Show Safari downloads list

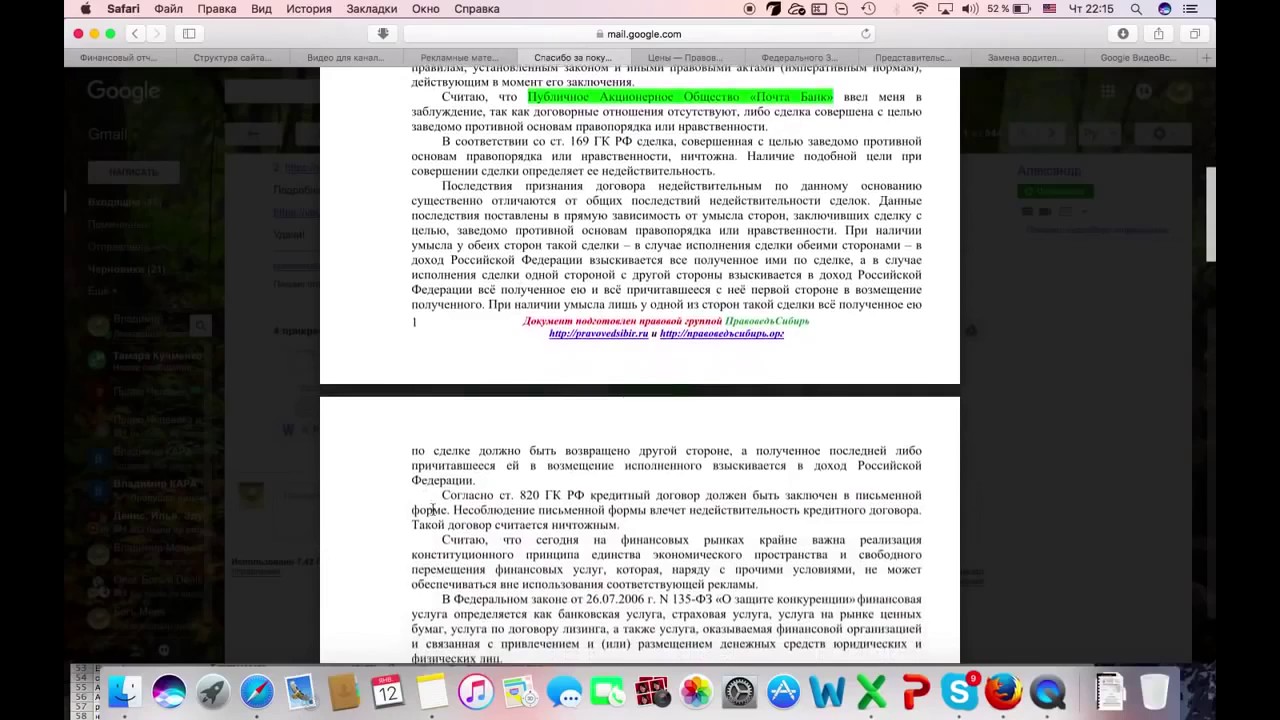click(x=1123, y=34)
